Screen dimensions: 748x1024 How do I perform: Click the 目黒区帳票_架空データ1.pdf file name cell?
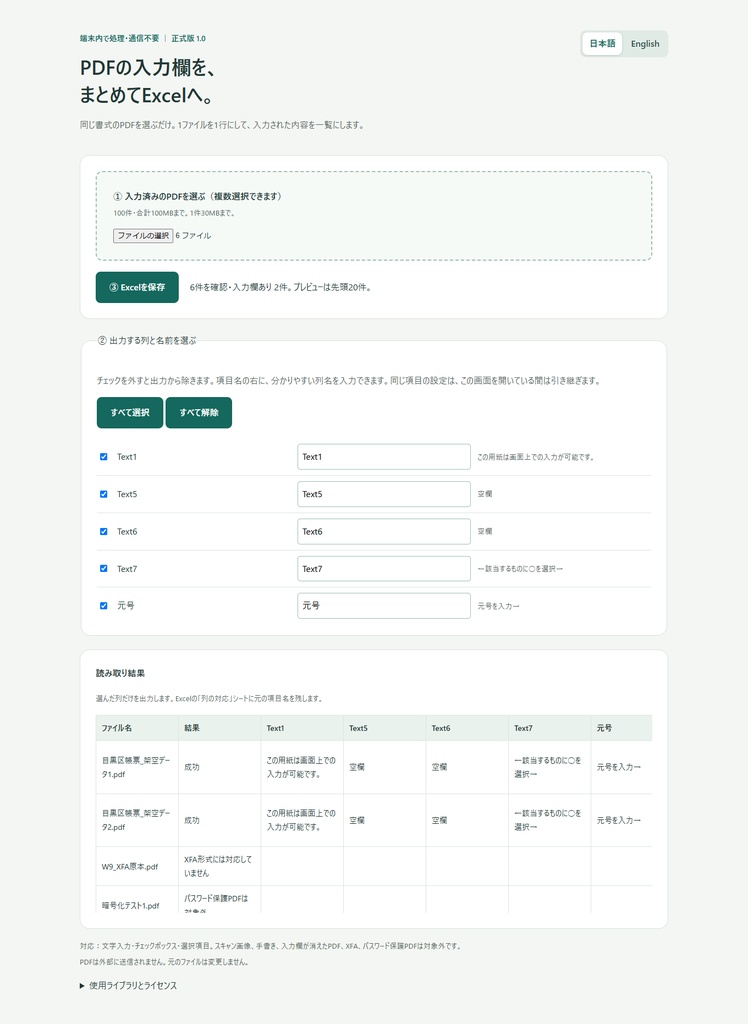tap(137, 767)
